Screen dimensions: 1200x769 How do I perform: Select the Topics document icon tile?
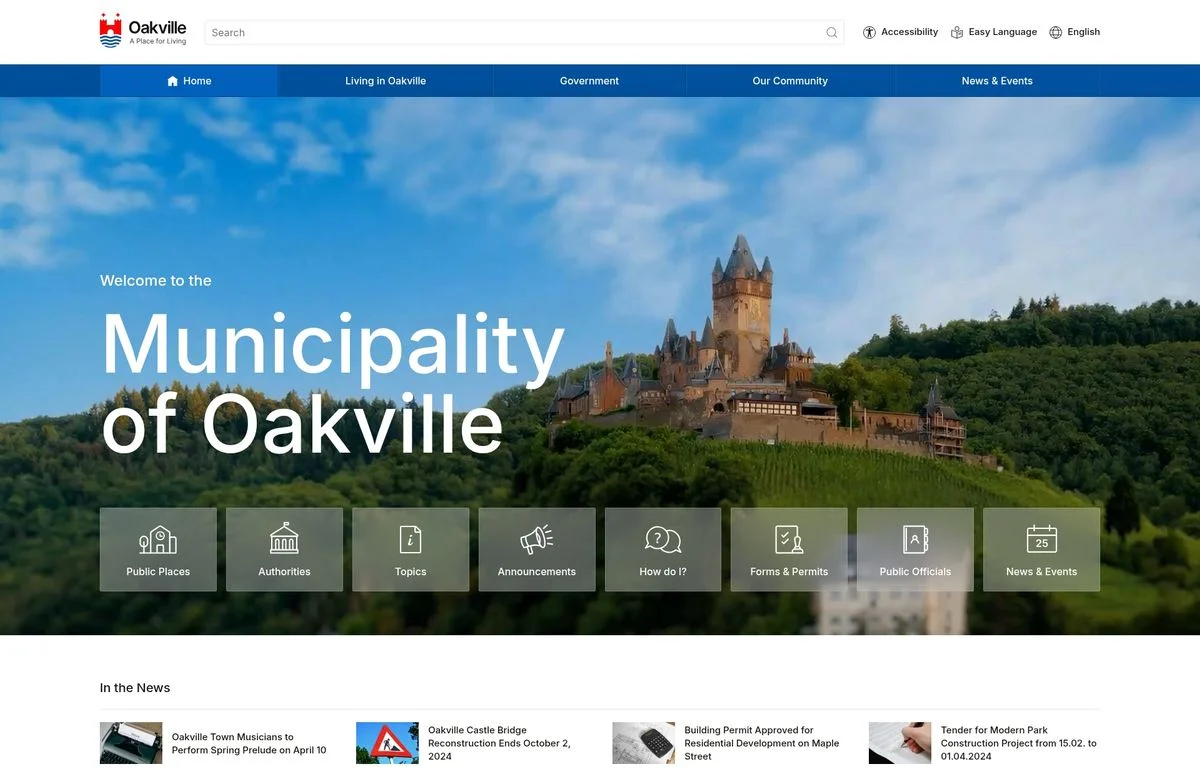pyautogui.click(x=410, y=549)
